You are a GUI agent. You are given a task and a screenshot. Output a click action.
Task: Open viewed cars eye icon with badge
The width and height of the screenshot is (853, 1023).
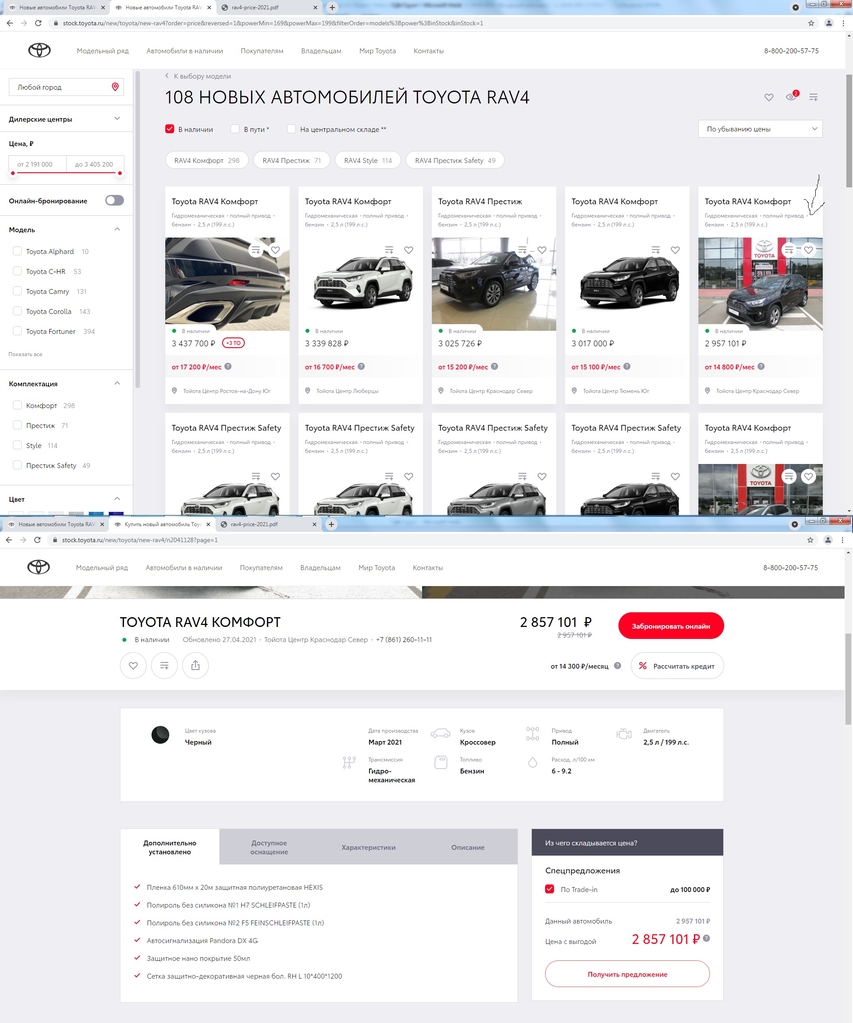tap(791, 97)
